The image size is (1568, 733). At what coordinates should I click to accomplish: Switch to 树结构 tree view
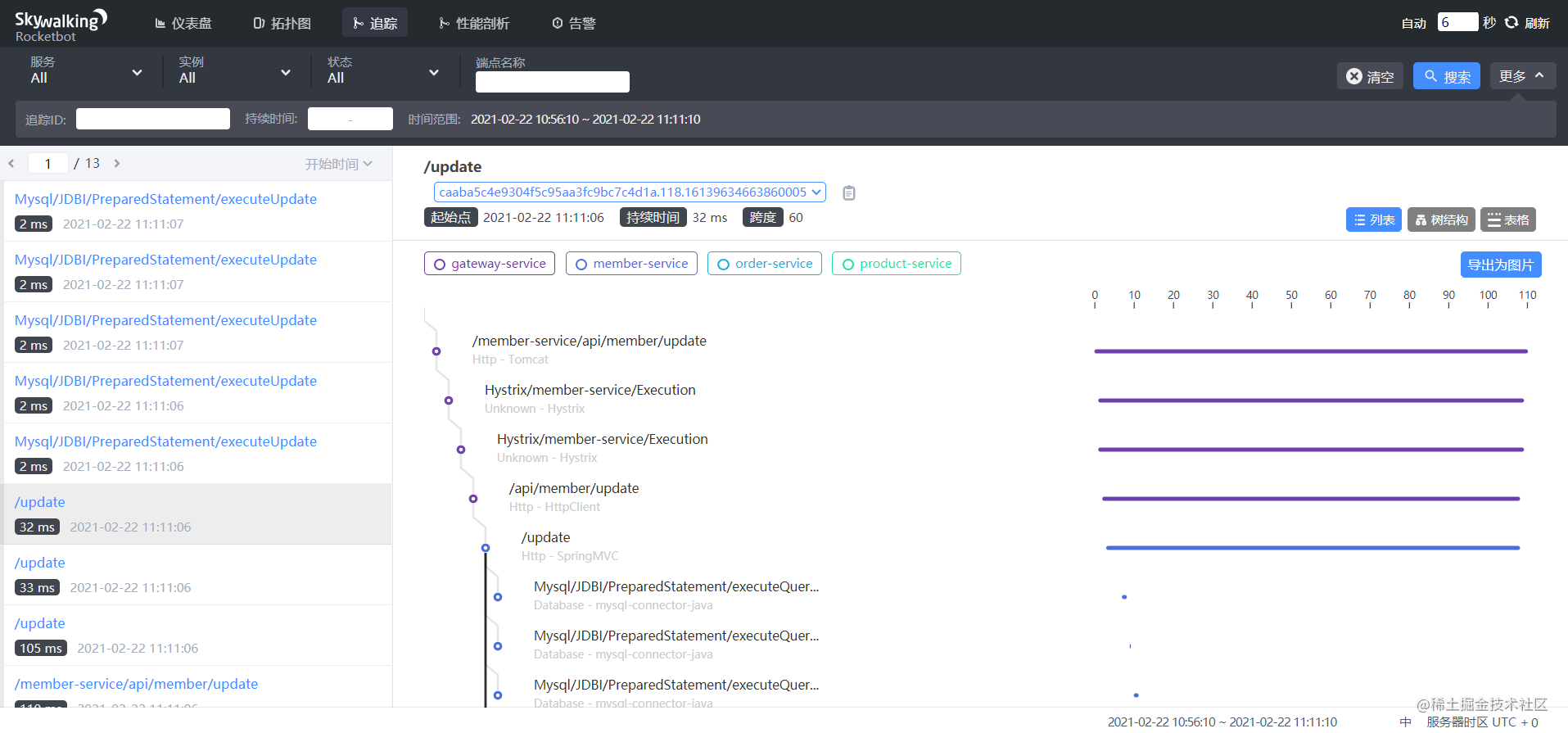(x=1441, y=219)
